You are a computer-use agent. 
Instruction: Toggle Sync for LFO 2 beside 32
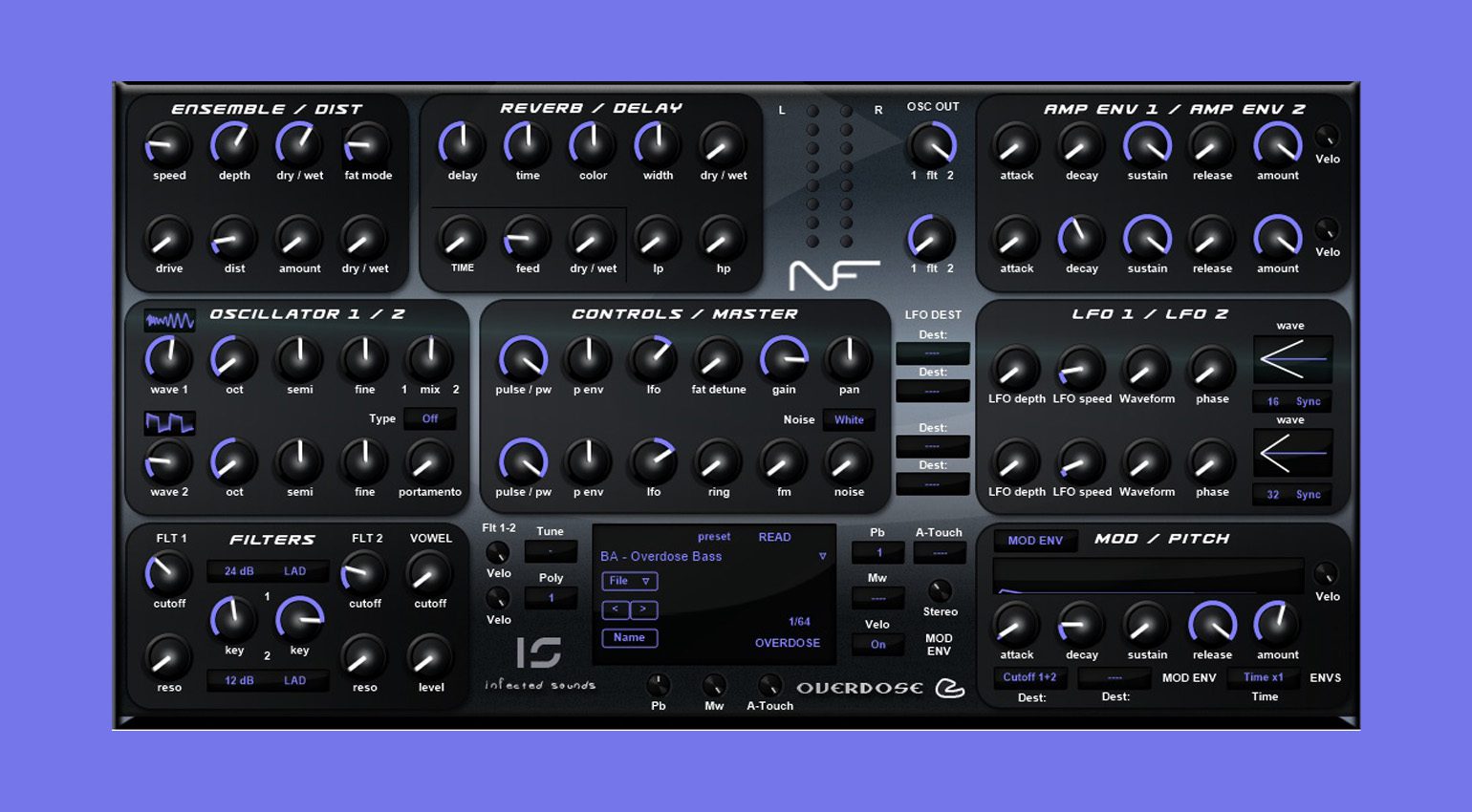click(1309, 495)
